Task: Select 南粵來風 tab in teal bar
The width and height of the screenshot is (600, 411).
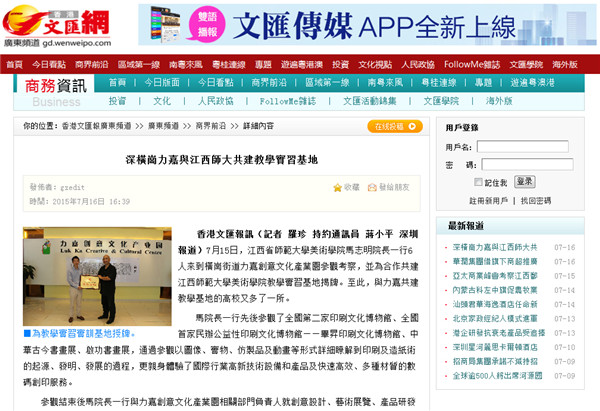Action: click(385, 83)
